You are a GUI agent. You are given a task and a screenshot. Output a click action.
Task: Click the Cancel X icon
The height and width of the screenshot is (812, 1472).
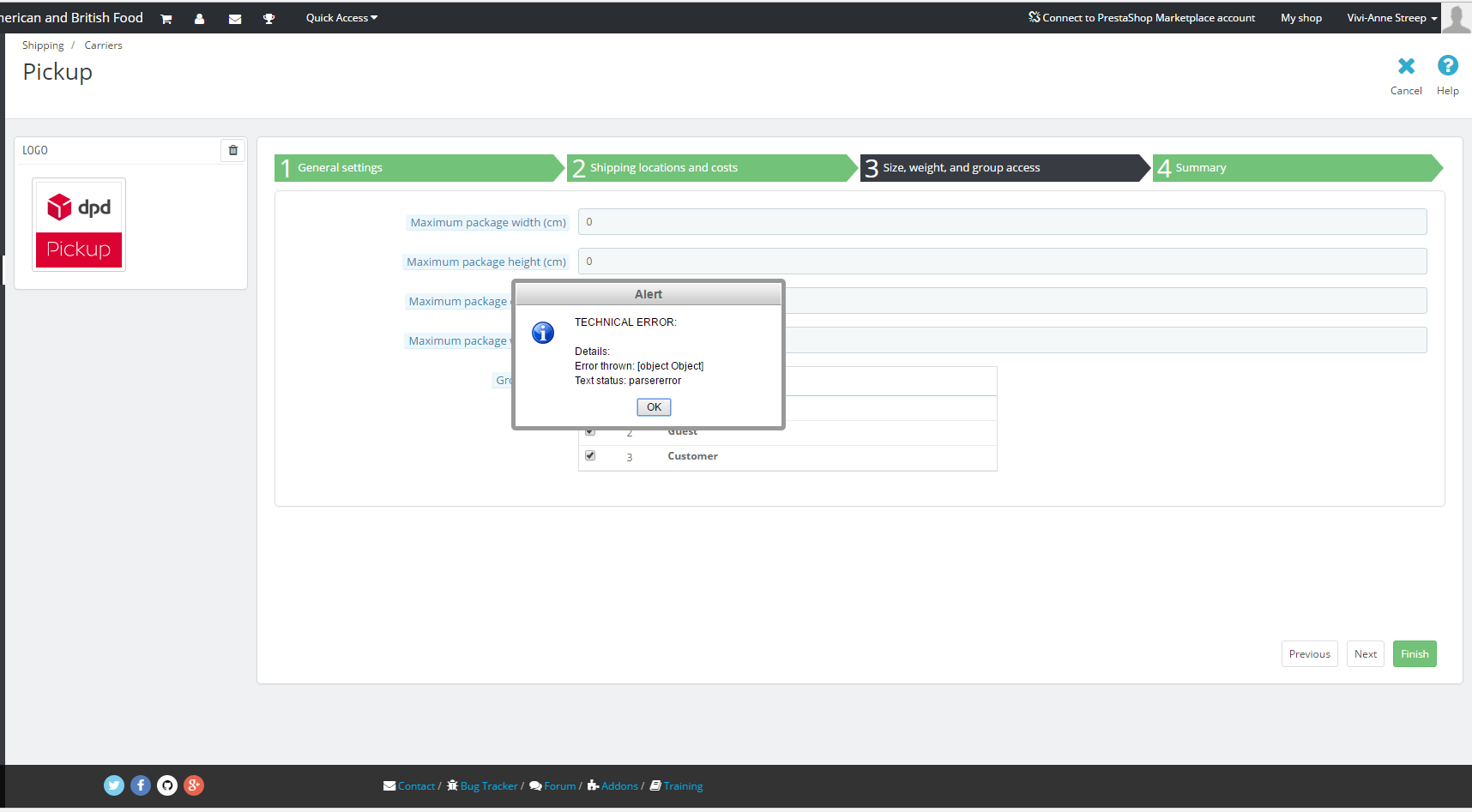pyautogui.click(x=1406, y=66)
